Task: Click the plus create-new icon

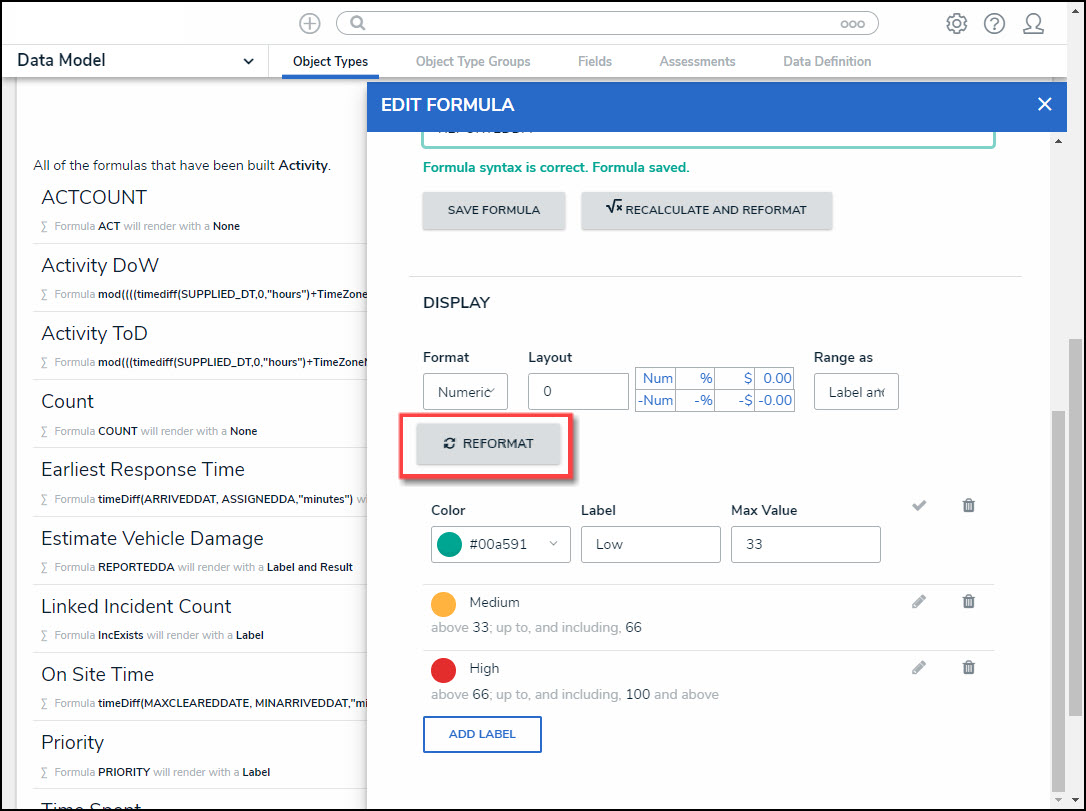Action: click(310, 24)
